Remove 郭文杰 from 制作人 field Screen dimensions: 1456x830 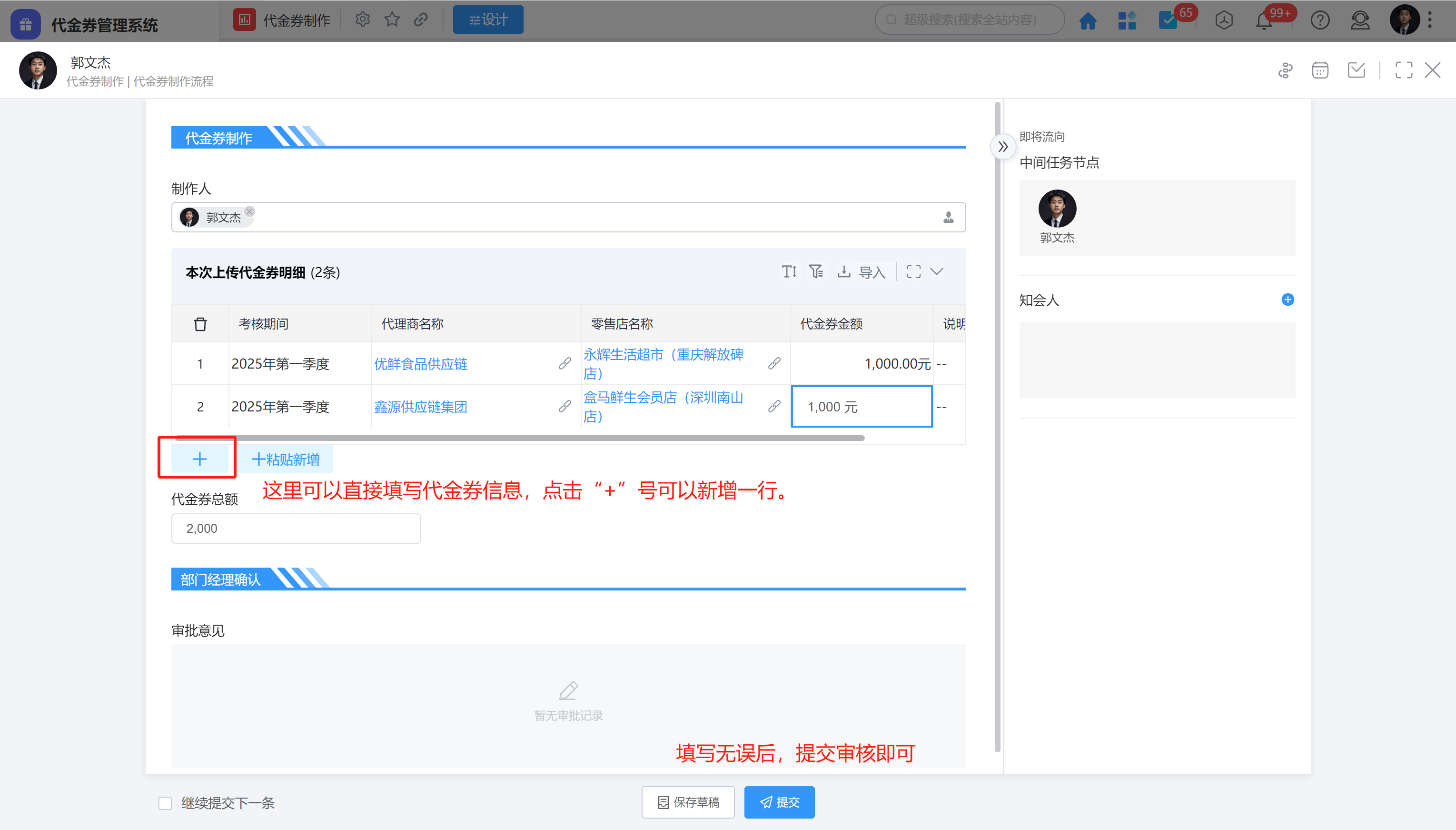click(x=249, y=211)
